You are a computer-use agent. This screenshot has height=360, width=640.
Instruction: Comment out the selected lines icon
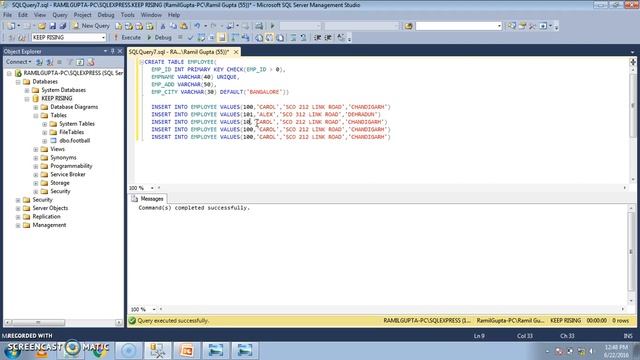[293, 37]
